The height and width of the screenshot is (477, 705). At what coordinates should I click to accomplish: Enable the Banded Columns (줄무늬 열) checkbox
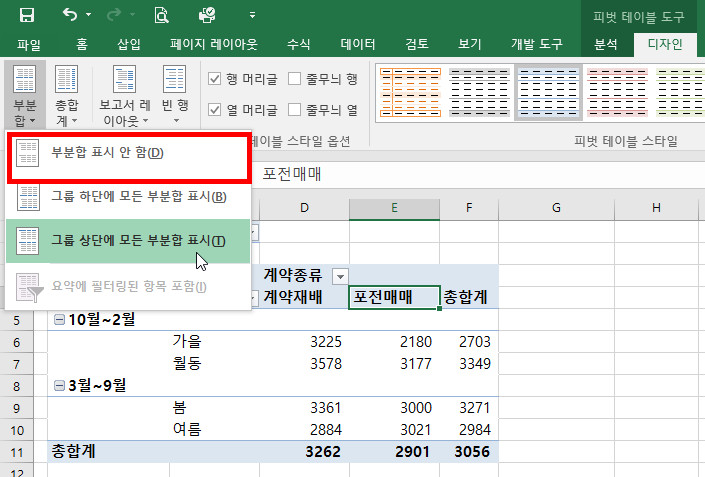[295, 109]
